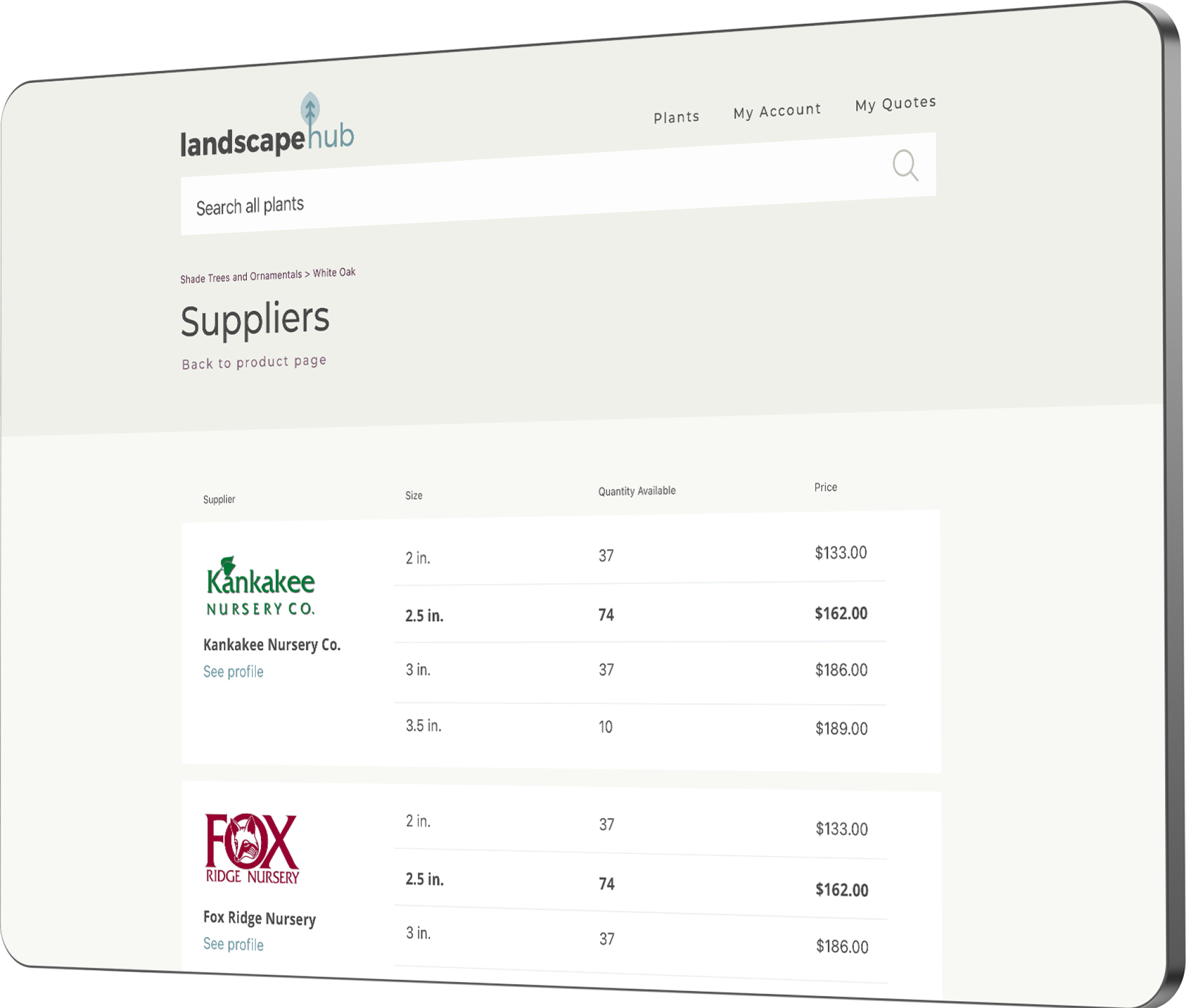Image resolution: width=1186 pixels, height=1008 pixels.
Task: Click the Fox Ridge Nursery logo
Action: coord(252,848)
